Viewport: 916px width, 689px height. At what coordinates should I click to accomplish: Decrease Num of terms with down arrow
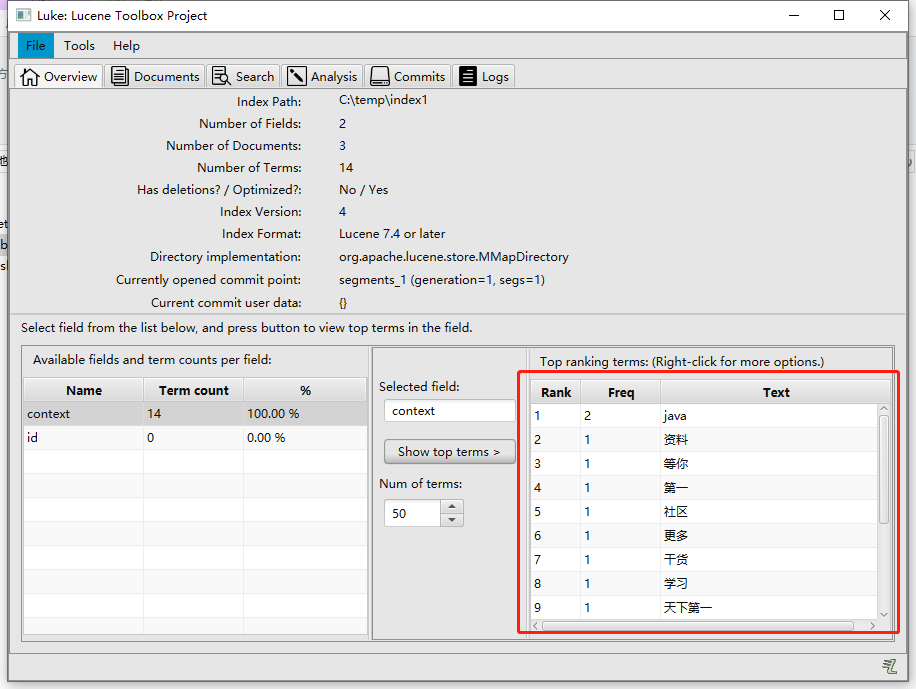point(452,520)
